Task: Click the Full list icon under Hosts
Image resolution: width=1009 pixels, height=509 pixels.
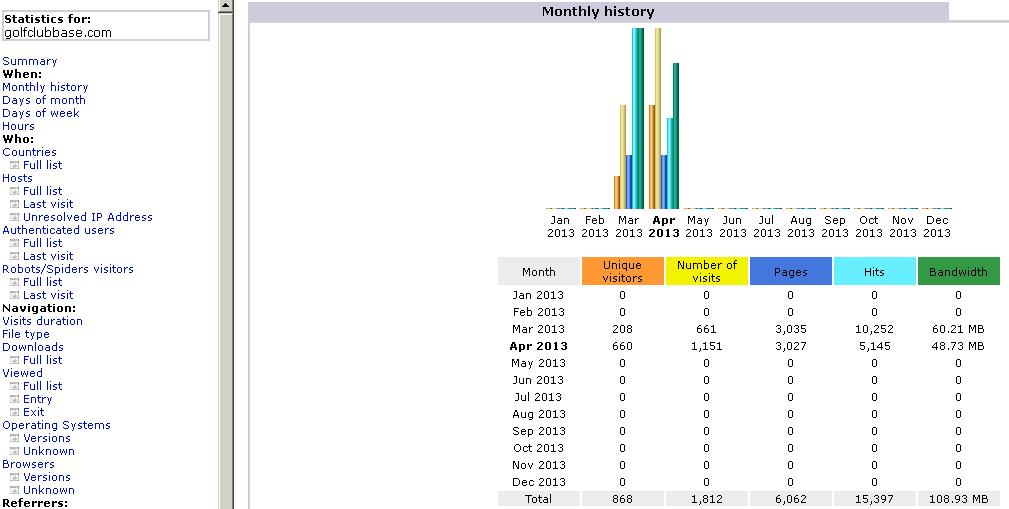Action: tap(14, 191)
